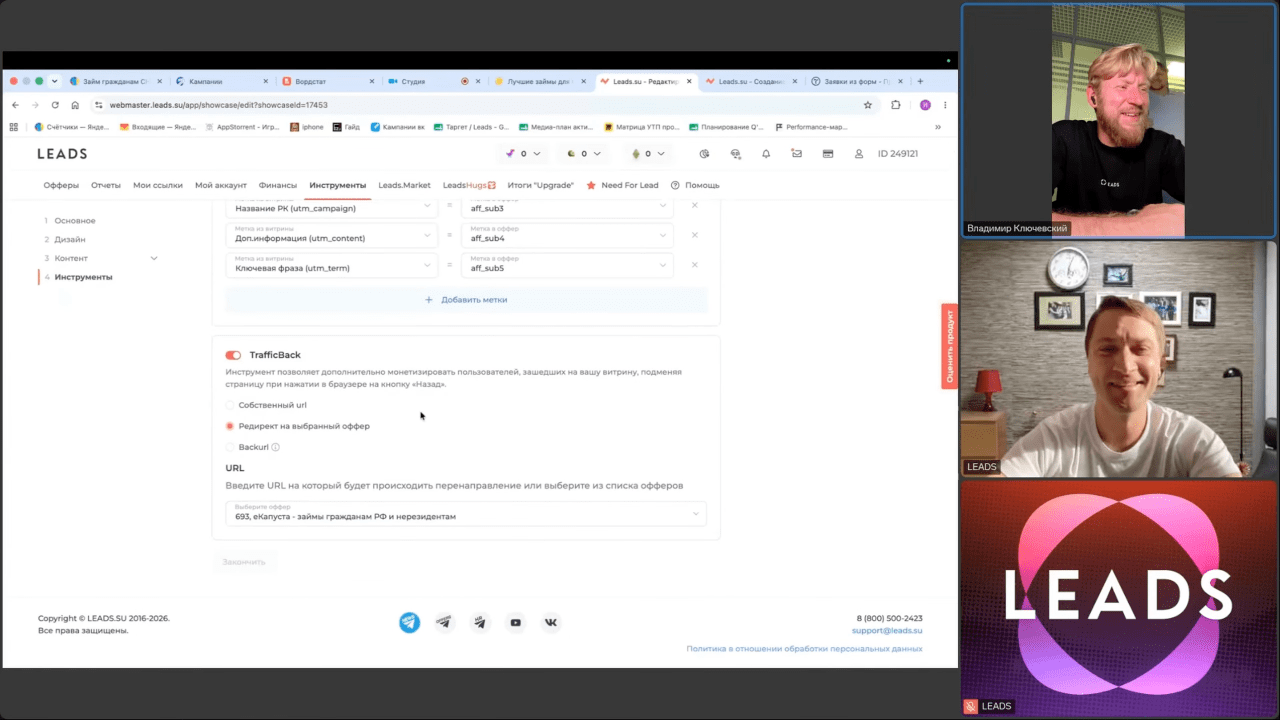
Task: Select the Собственный url radio option
Action: pyautogui.click(x=230, y=405)
